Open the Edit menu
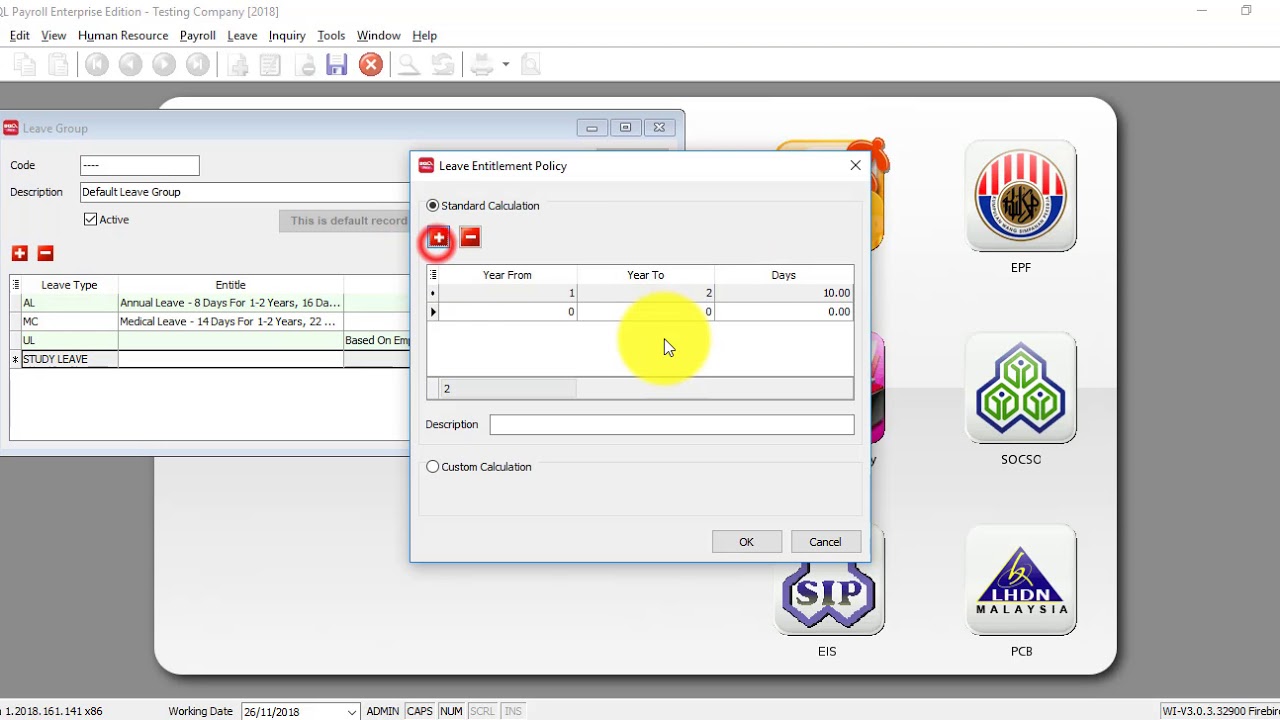The height and width of the screenshot is (720, 1280). 19,35
